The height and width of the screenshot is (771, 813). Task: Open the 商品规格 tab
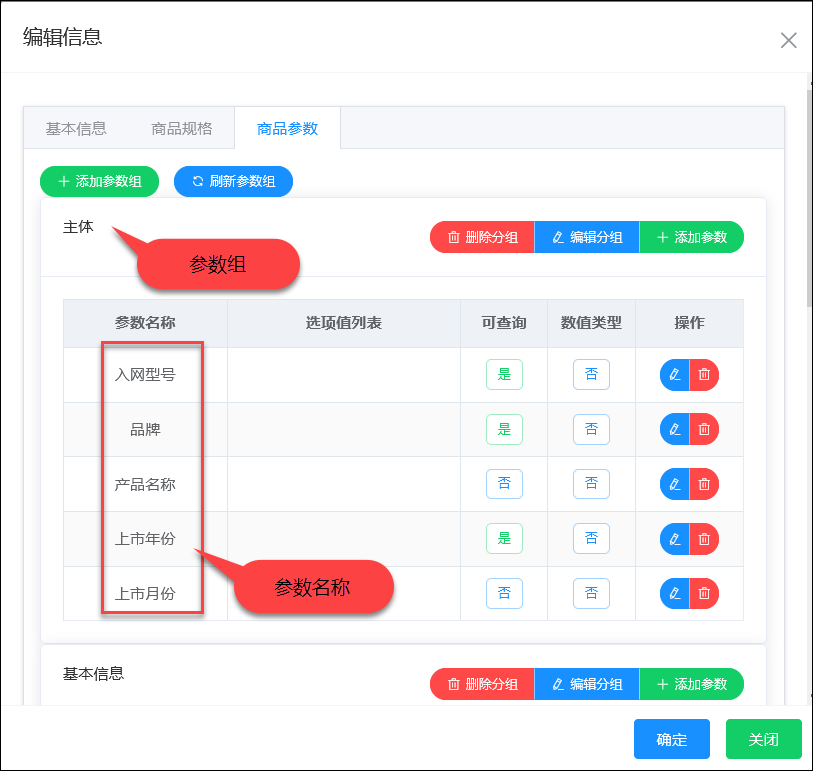182,128
